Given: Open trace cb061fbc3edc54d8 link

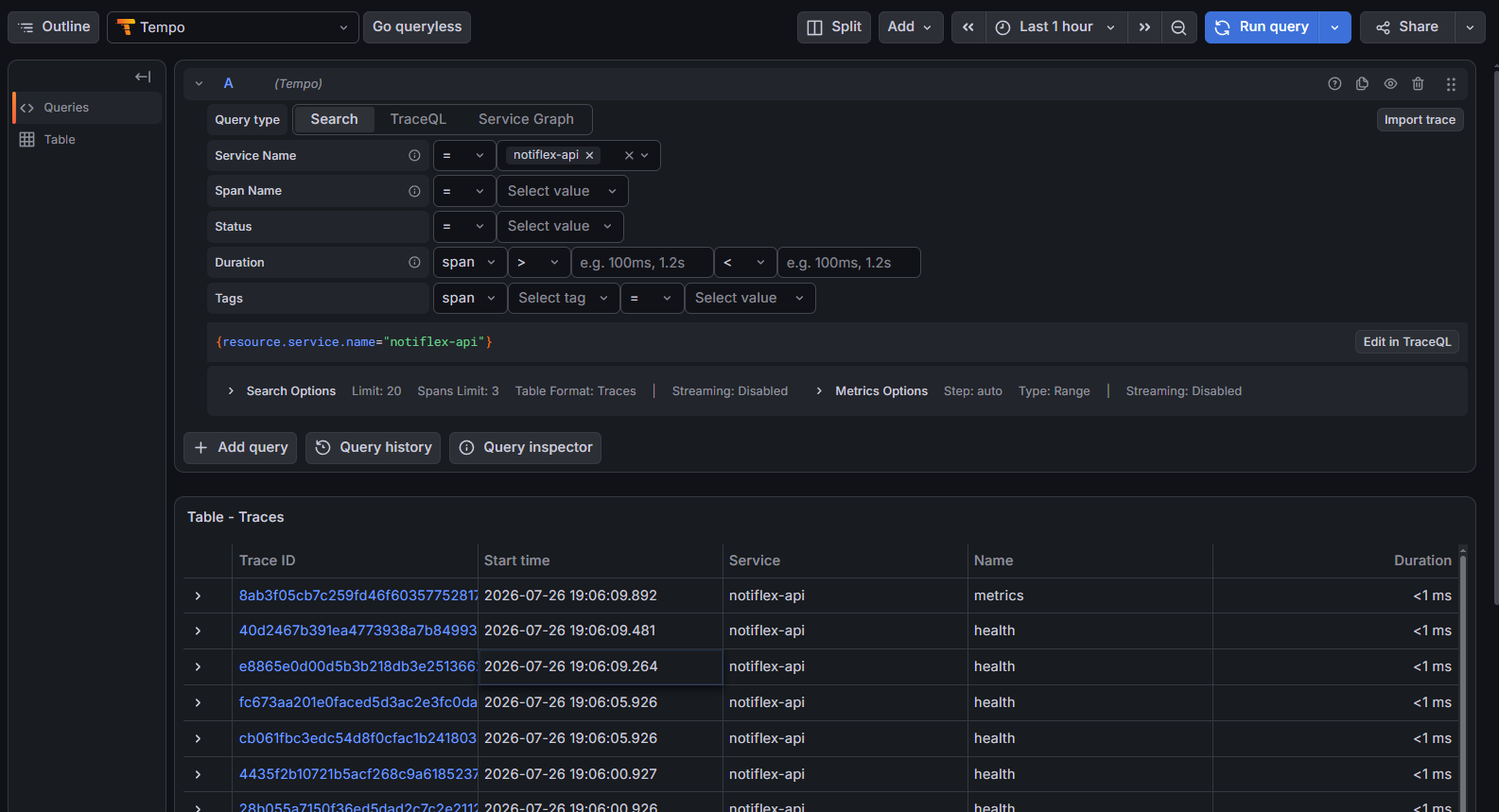Looking at the screenshot, I should [x=358, y=738].
